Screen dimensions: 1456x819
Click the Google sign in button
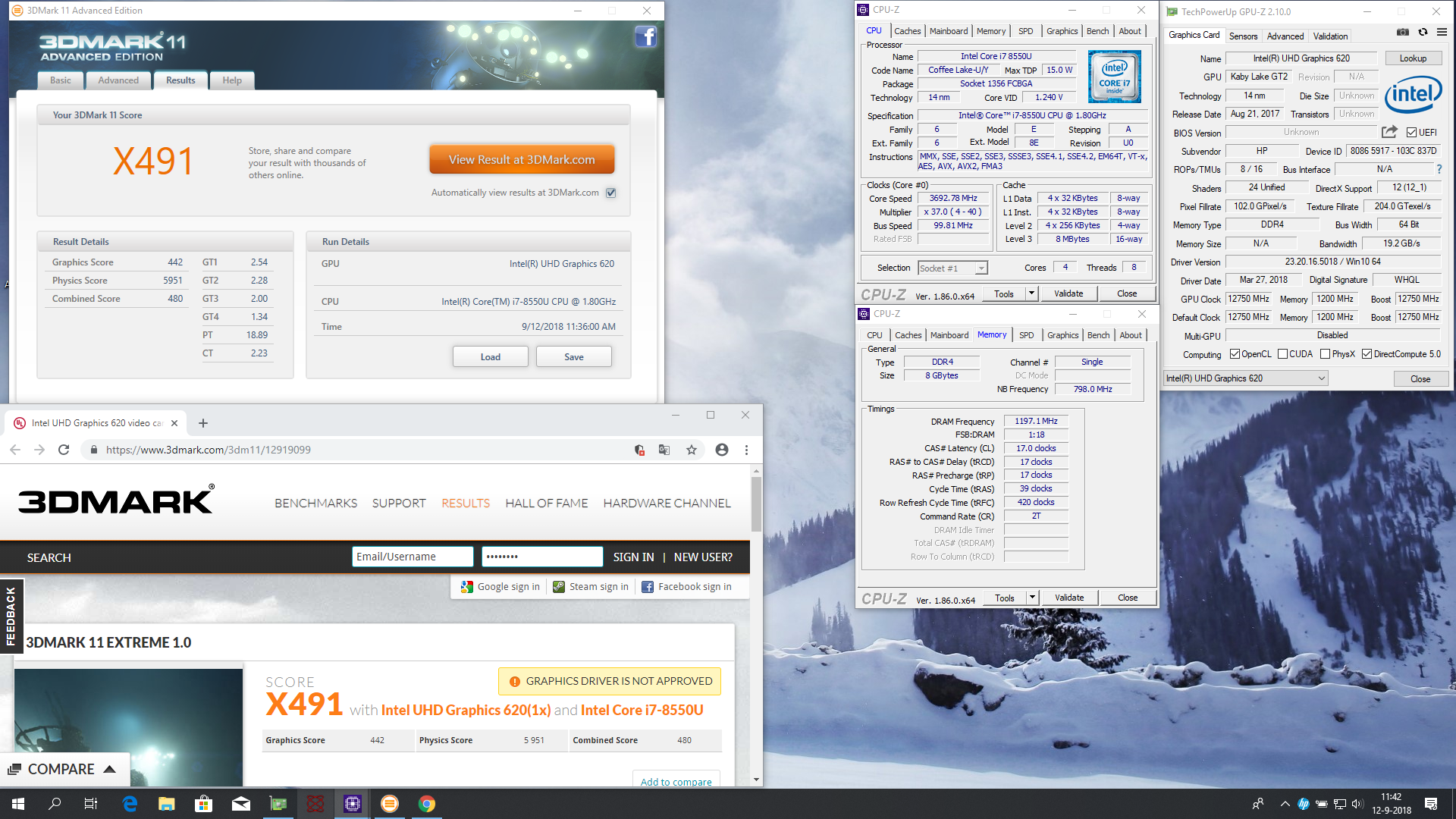500,587
